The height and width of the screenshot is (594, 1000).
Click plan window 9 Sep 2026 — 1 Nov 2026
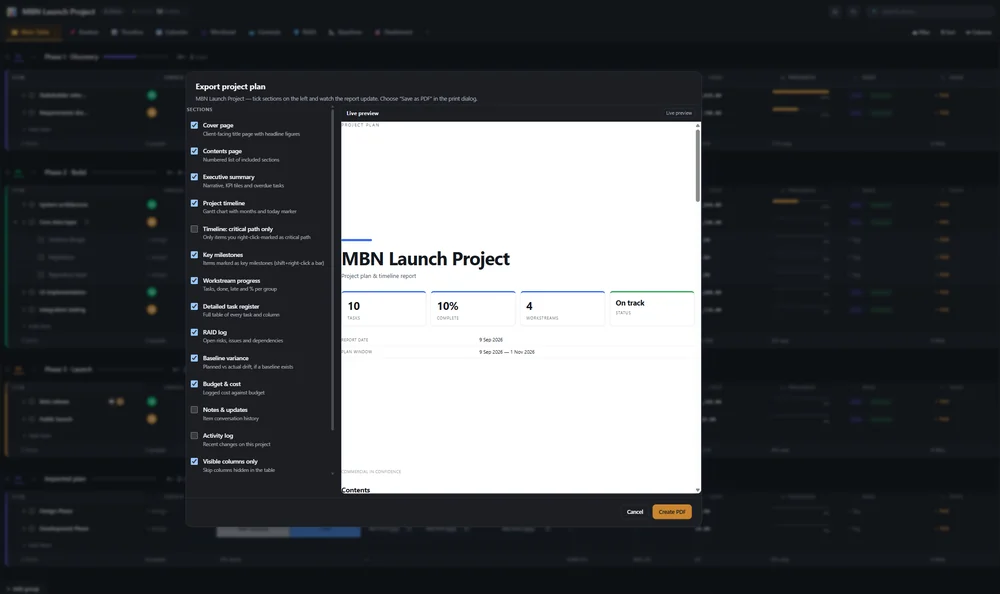tap(507, 352)
